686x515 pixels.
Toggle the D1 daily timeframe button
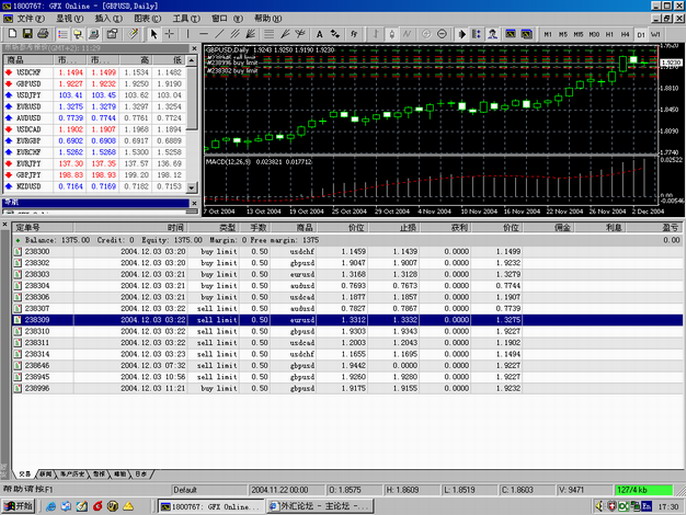coord(640,34)
